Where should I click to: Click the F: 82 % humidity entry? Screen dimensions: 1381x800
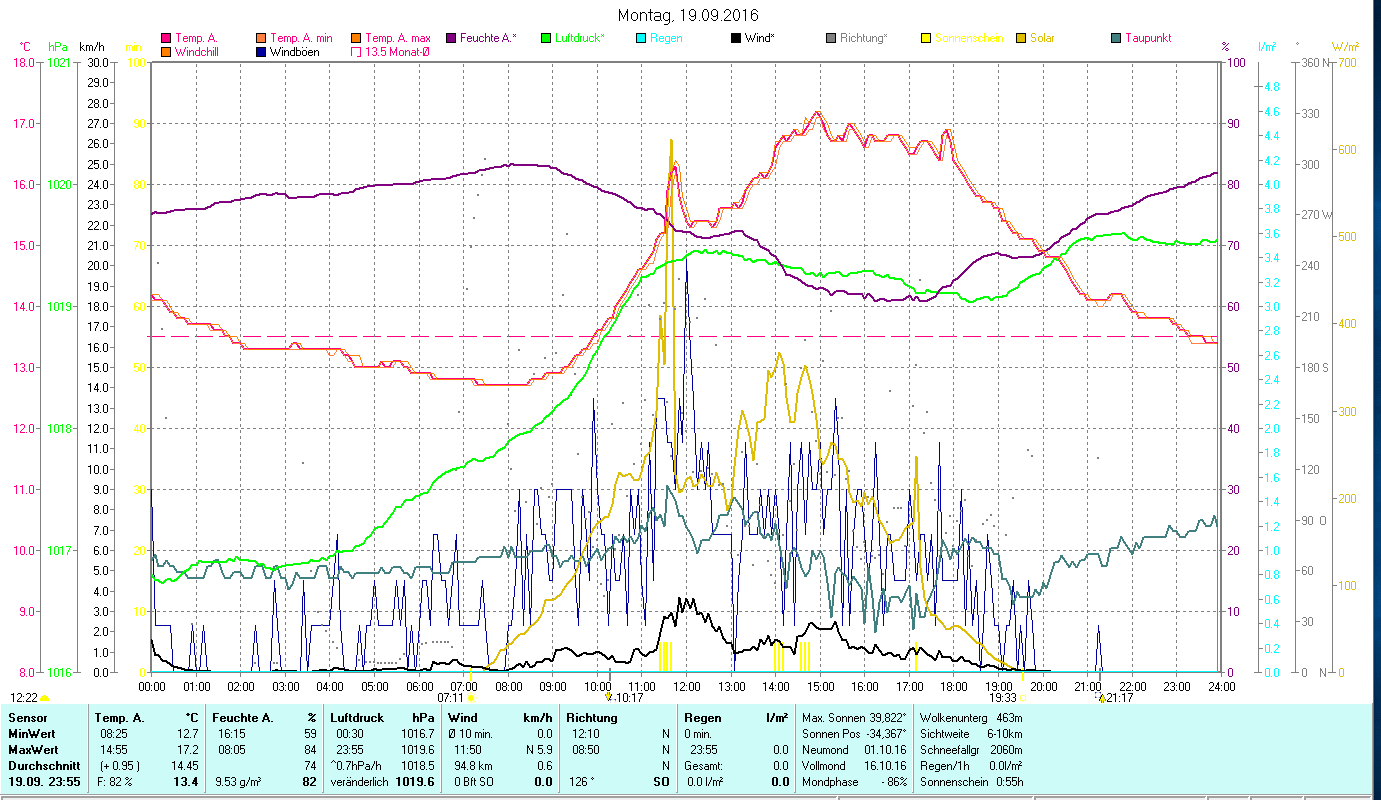point(114,781)
